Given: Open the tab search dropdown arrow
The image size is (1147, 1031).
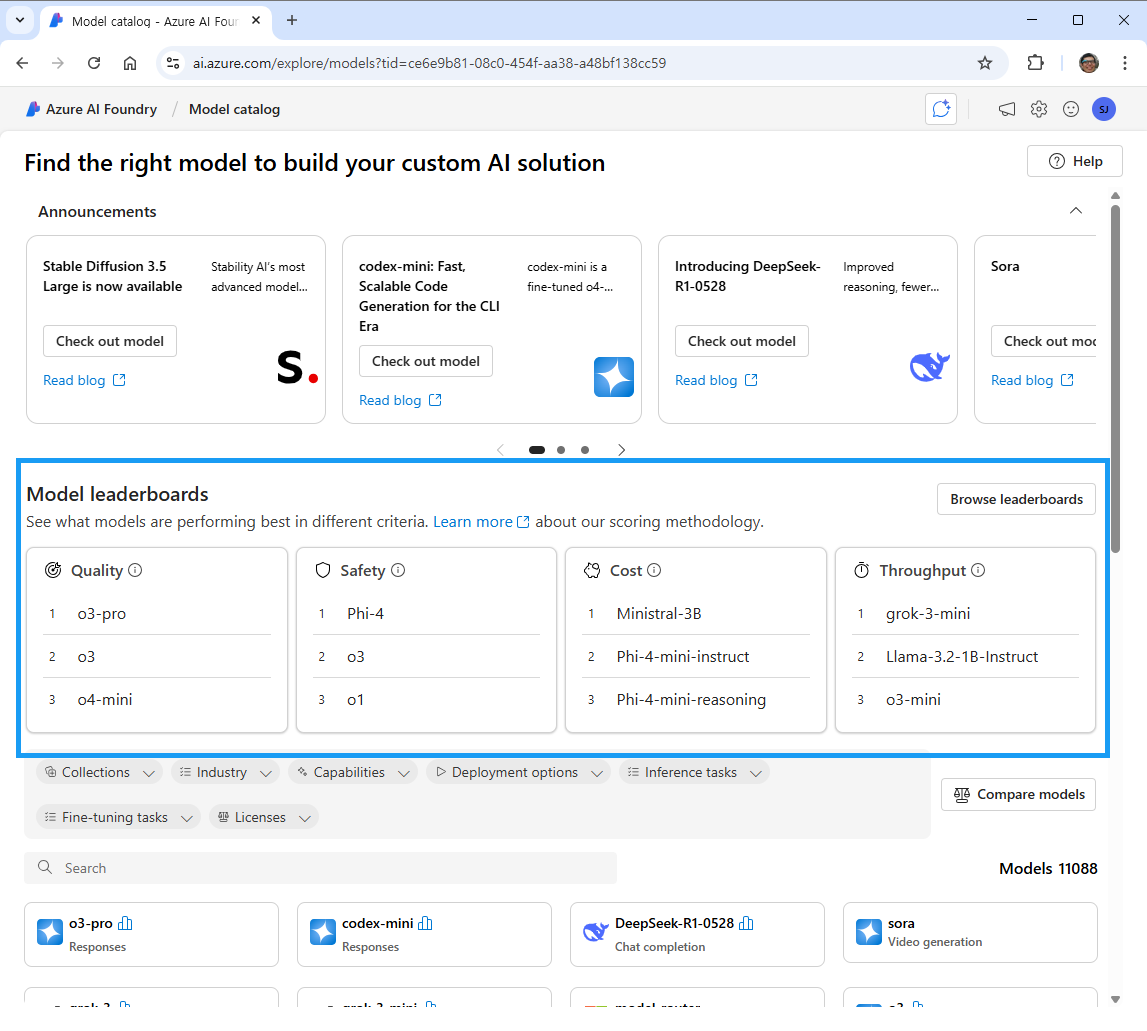Looking at the screenshot, I should (x=20, y=20).
